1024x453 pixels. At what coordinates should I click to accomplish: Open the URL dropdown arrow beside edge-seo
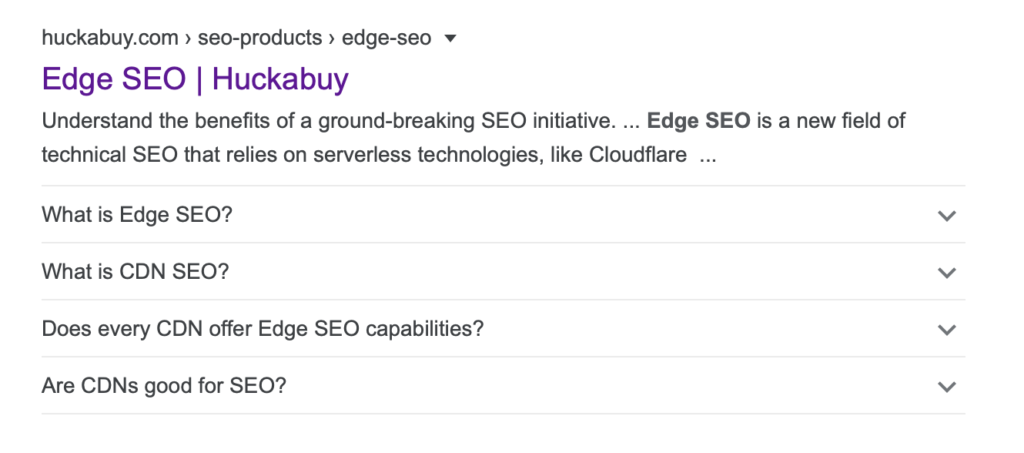pyautogui.click(x=450, y=39)
